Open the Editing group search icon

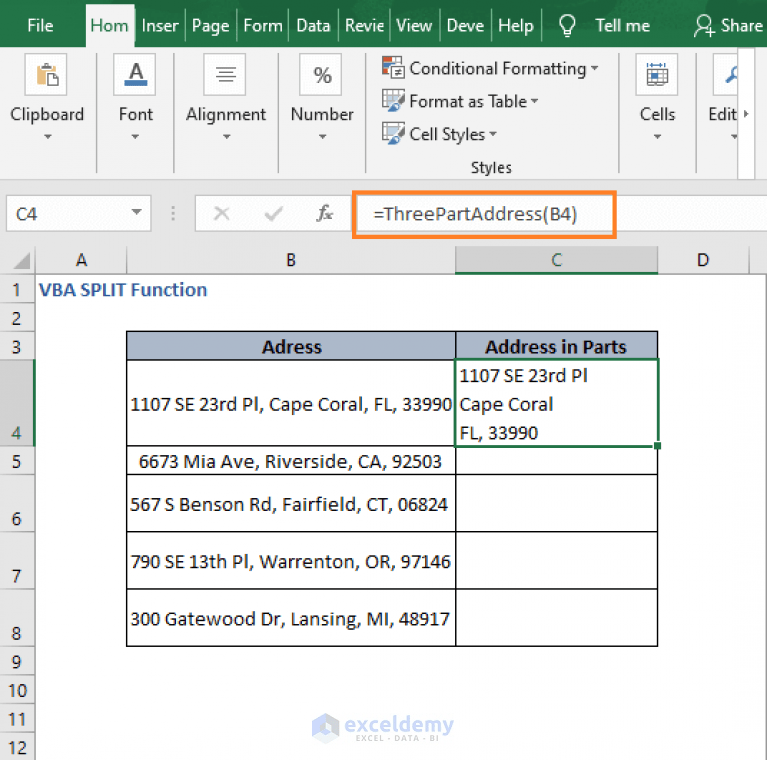point(726,74)
